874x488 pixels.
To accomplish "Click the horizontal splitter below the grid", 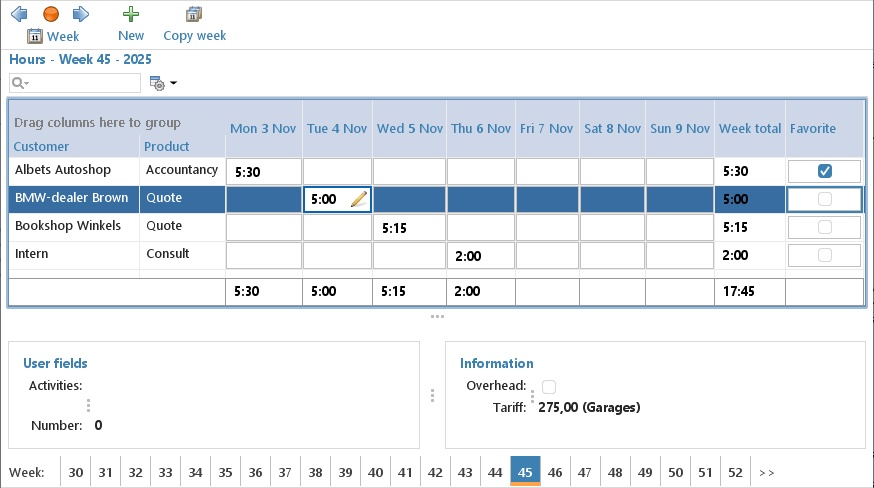I will 437,316.
